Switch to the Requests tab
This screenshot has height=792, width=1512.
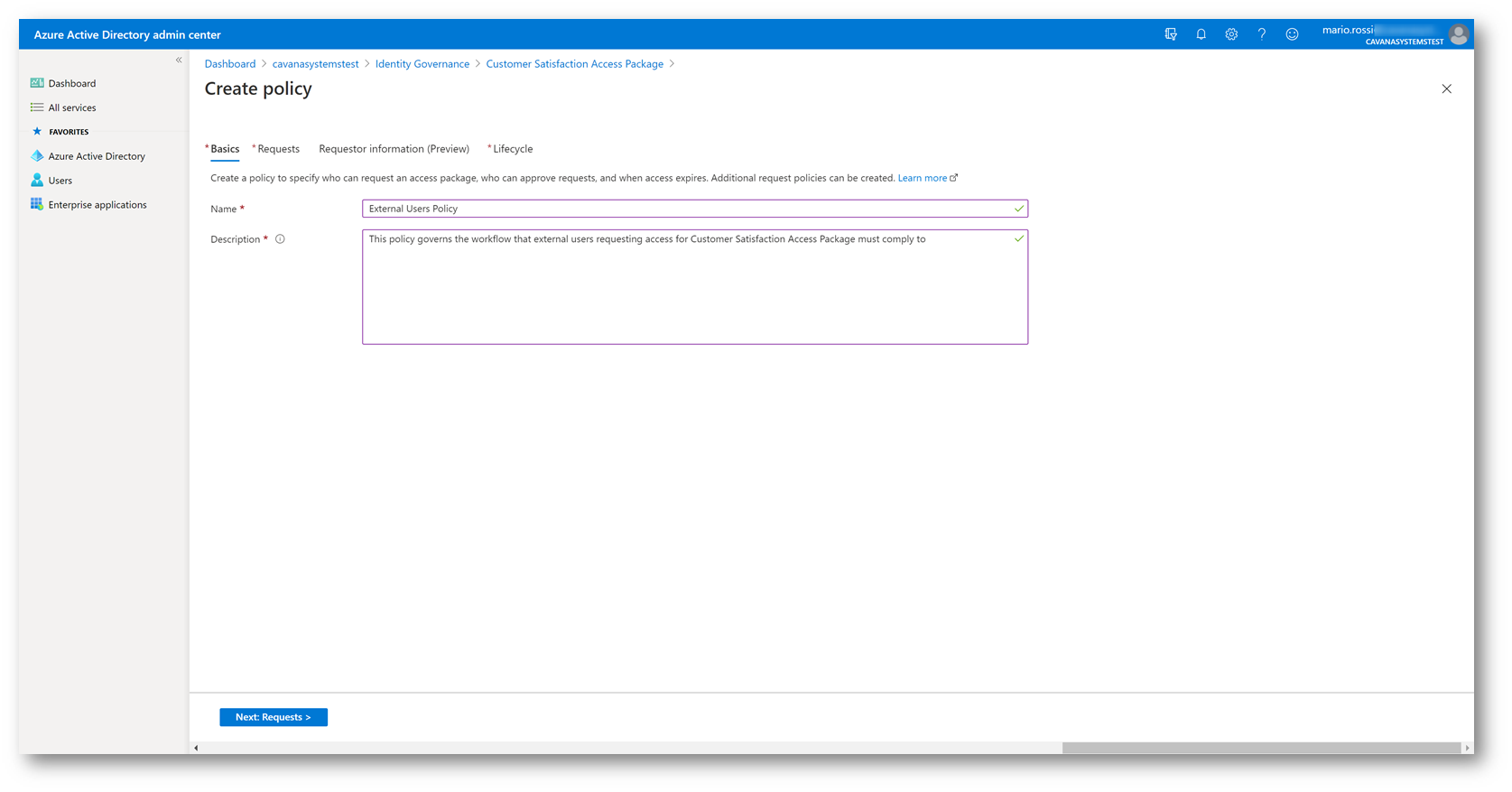(278, 149)
